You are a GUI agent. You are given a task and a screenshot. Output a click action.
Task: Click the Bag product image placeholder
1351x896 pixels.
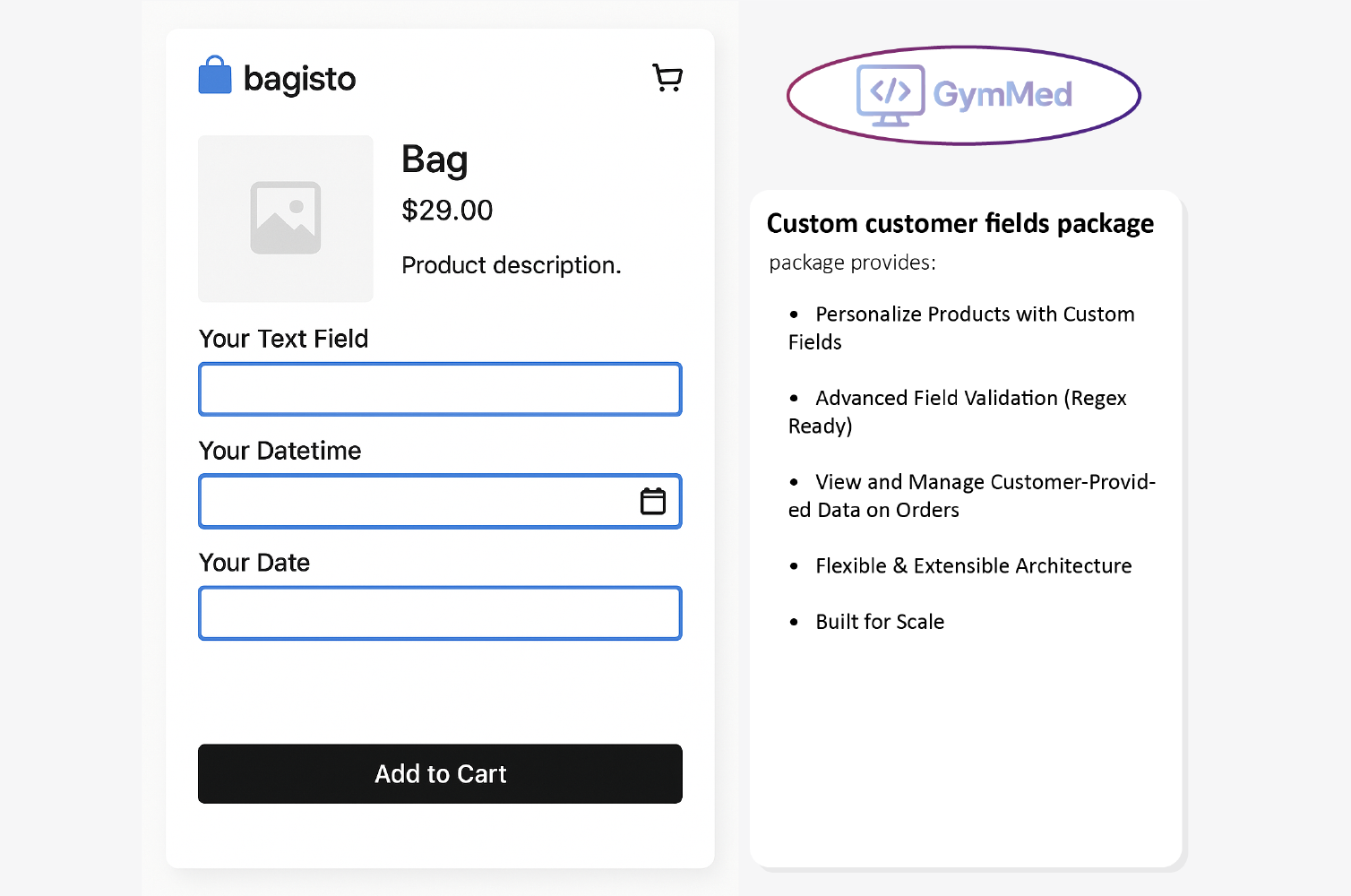tap(286, 219)
